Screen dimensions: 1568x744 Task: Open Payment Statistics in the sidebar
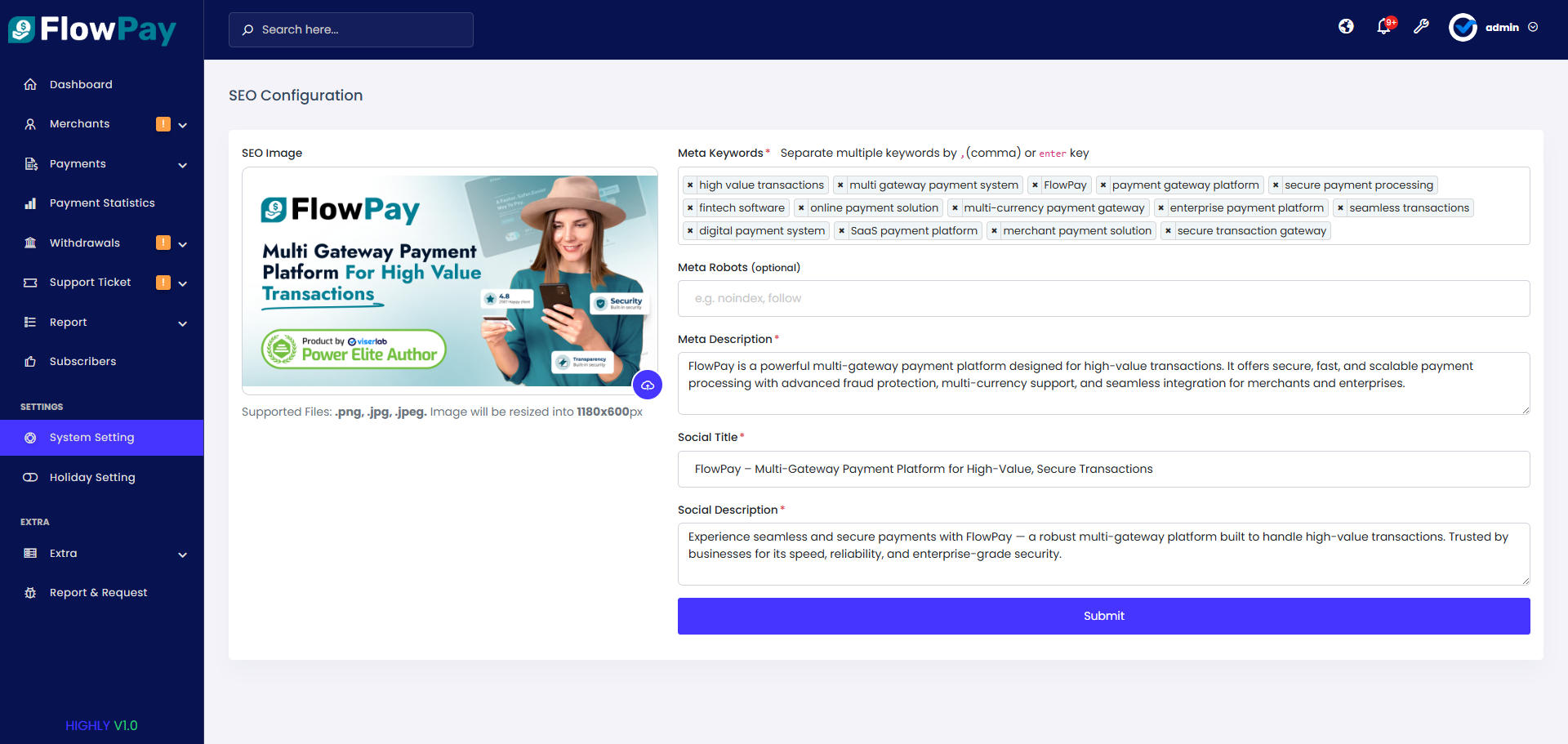102,203
